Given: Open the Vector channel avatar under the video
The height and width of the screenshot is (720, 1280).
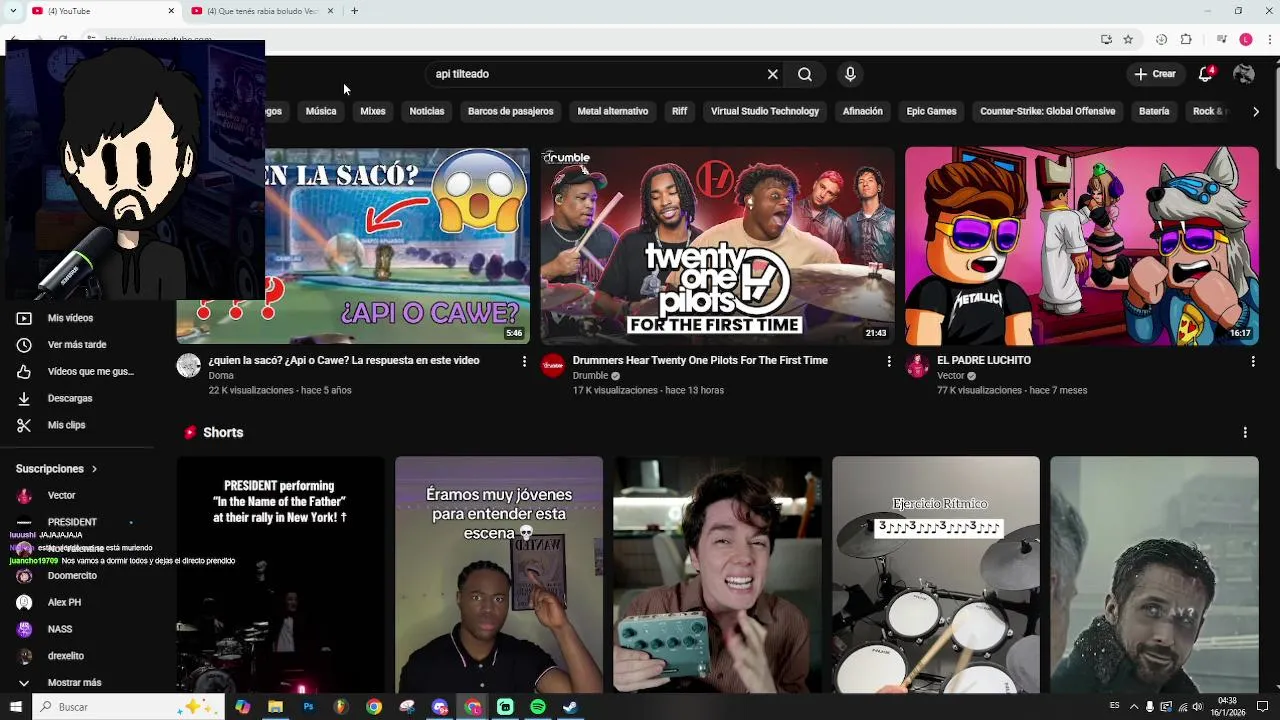Looking at the screenshot, I should coord(917,365).
